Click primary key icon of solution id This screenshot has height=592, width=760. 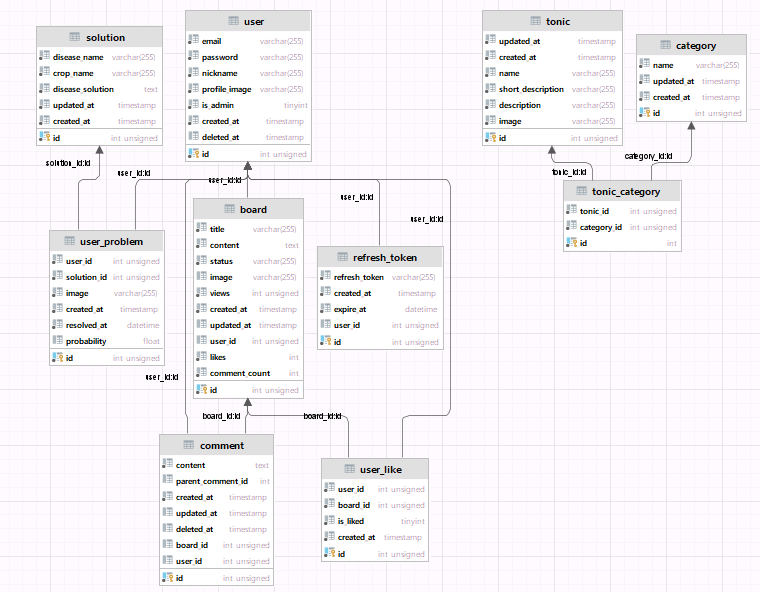click(45, 137)
